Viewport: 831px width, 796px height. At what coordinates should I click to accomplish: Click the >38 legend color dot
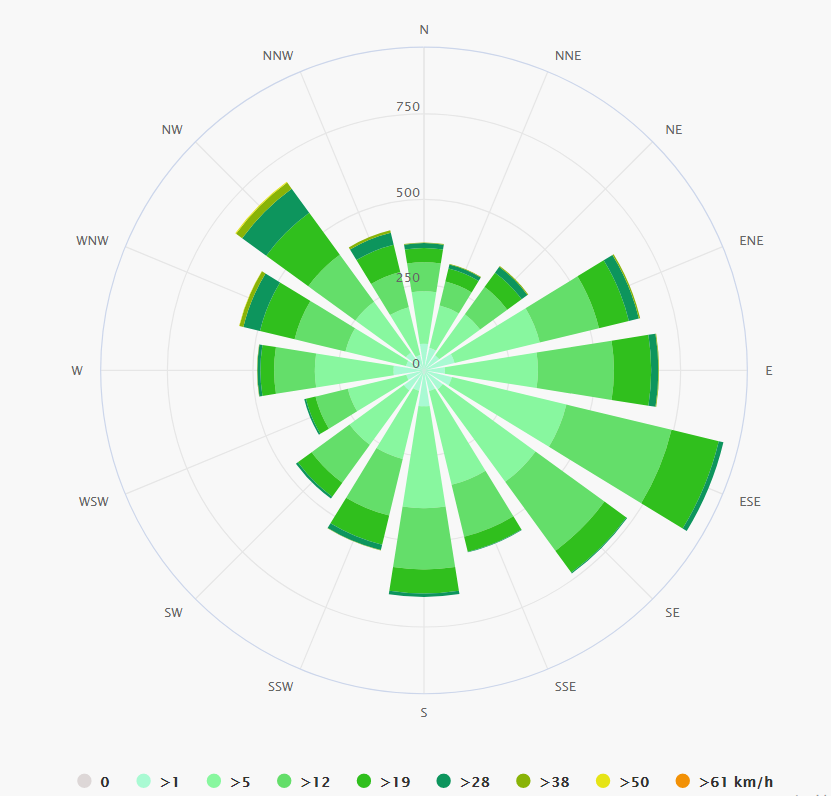click(523, 781)
